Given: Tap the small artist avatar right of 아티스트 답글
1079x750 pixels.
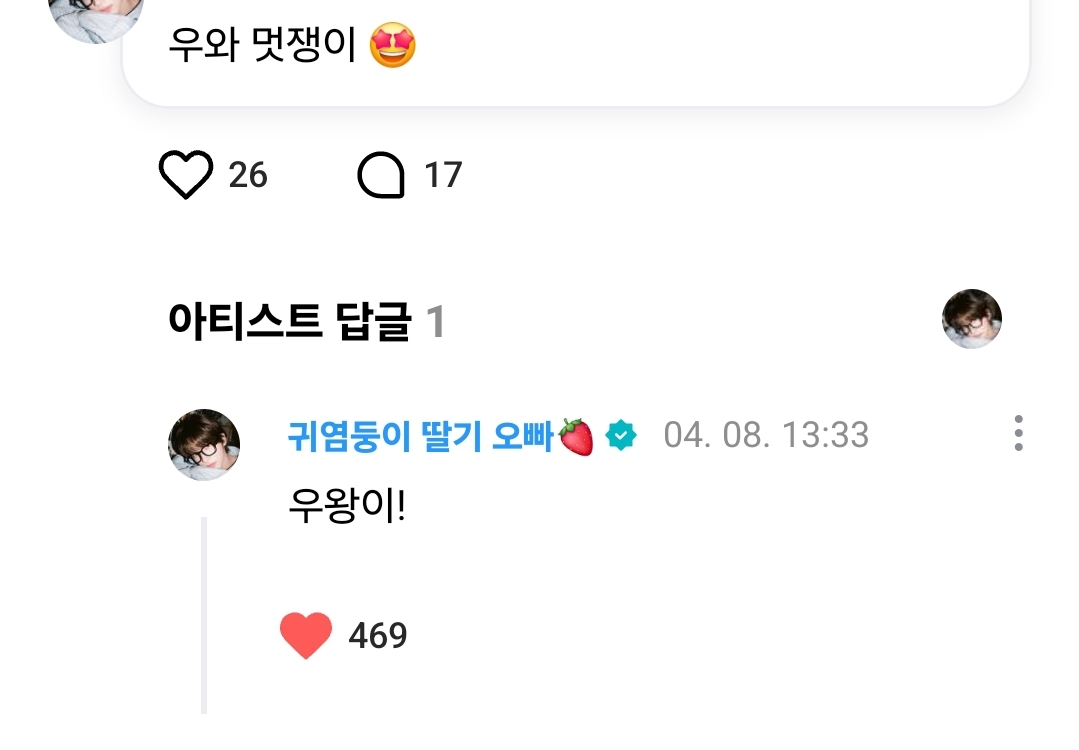Looking at the screenshot, I should coord(972,319).
